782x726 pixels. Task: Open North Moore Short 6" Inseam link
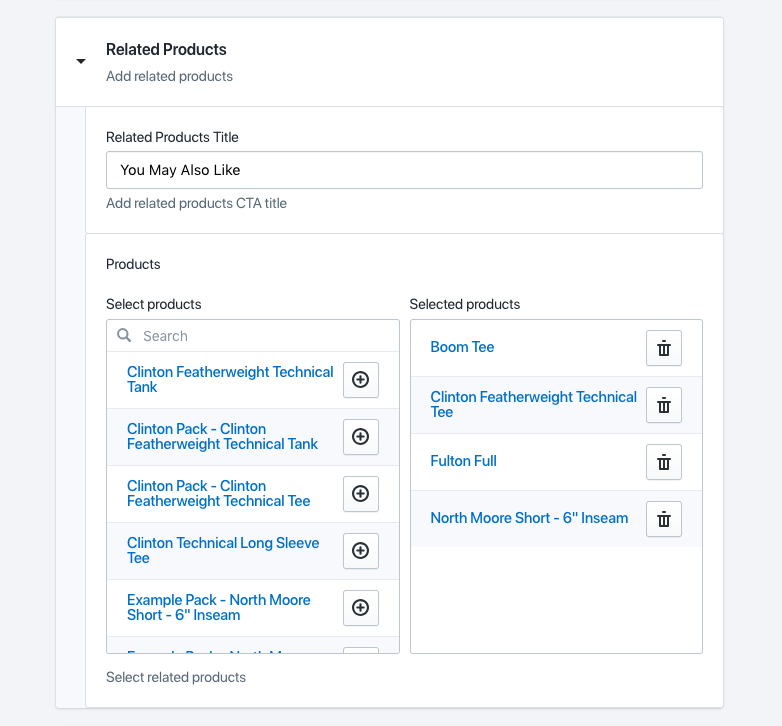529,518
